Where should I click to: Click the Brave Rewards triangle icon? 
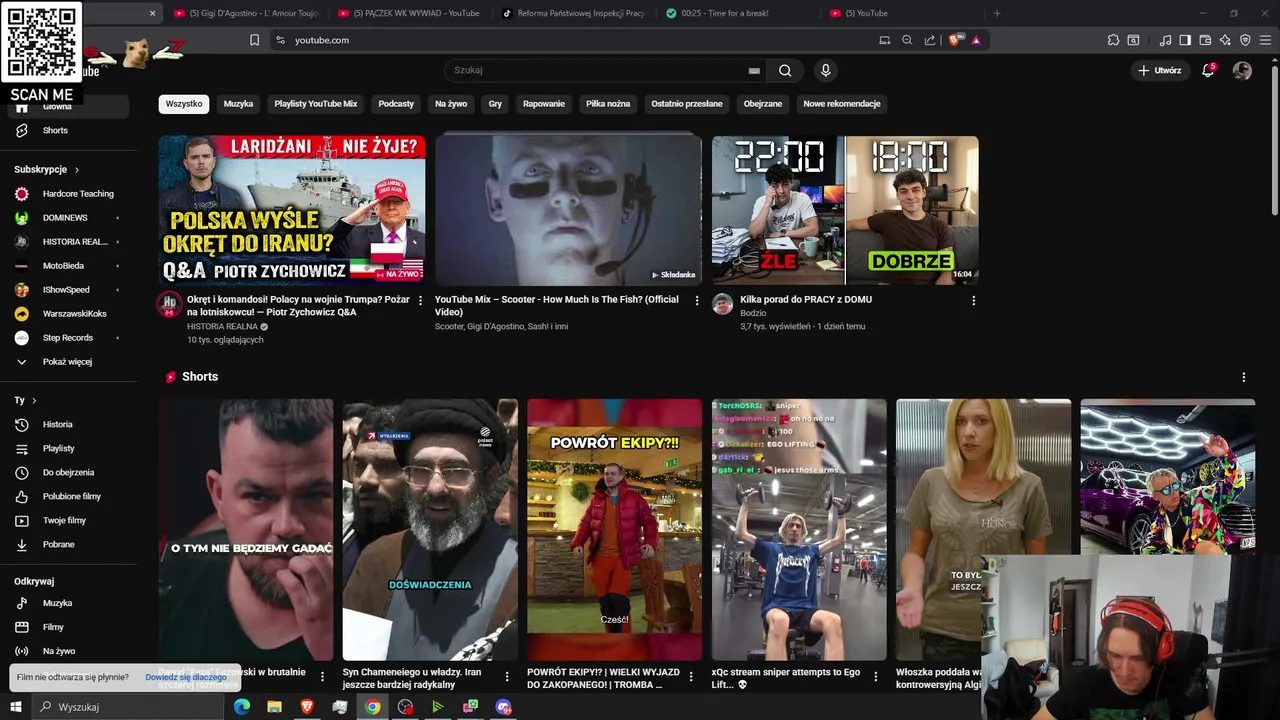pos(975,40)
